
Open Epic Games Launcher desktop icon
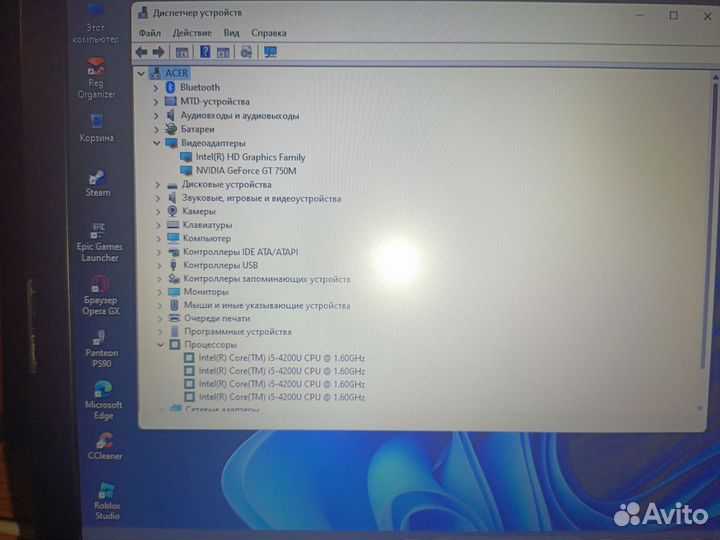pos(100,242)
